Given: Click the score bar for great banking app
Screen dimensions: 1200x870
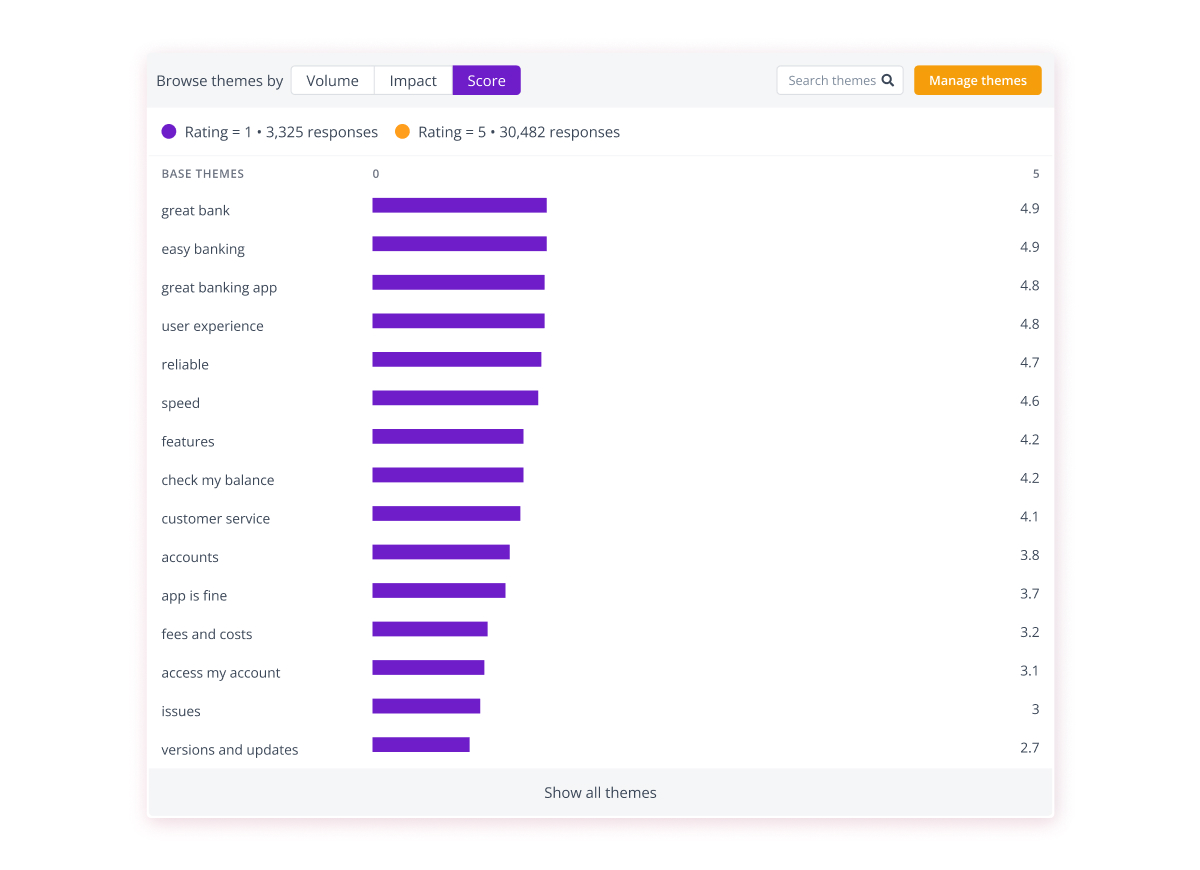Looking at the screenshot, I should coord(458,282).
